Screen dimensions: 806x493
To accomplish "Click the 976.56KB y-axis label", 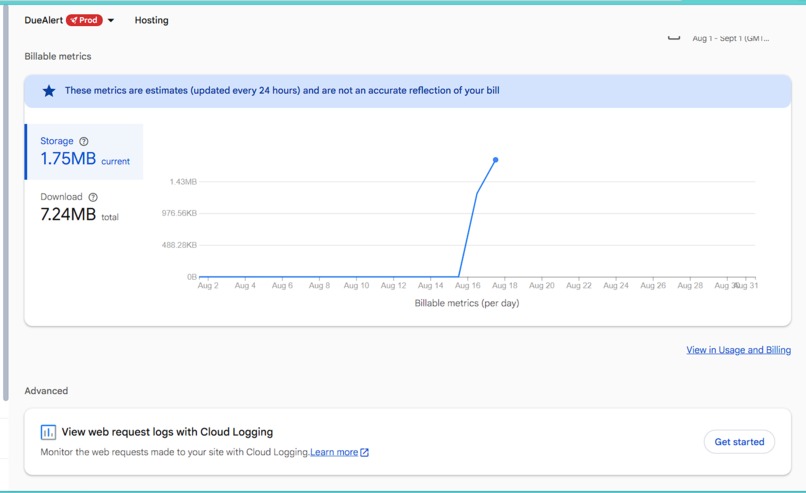I will [179, 213].
